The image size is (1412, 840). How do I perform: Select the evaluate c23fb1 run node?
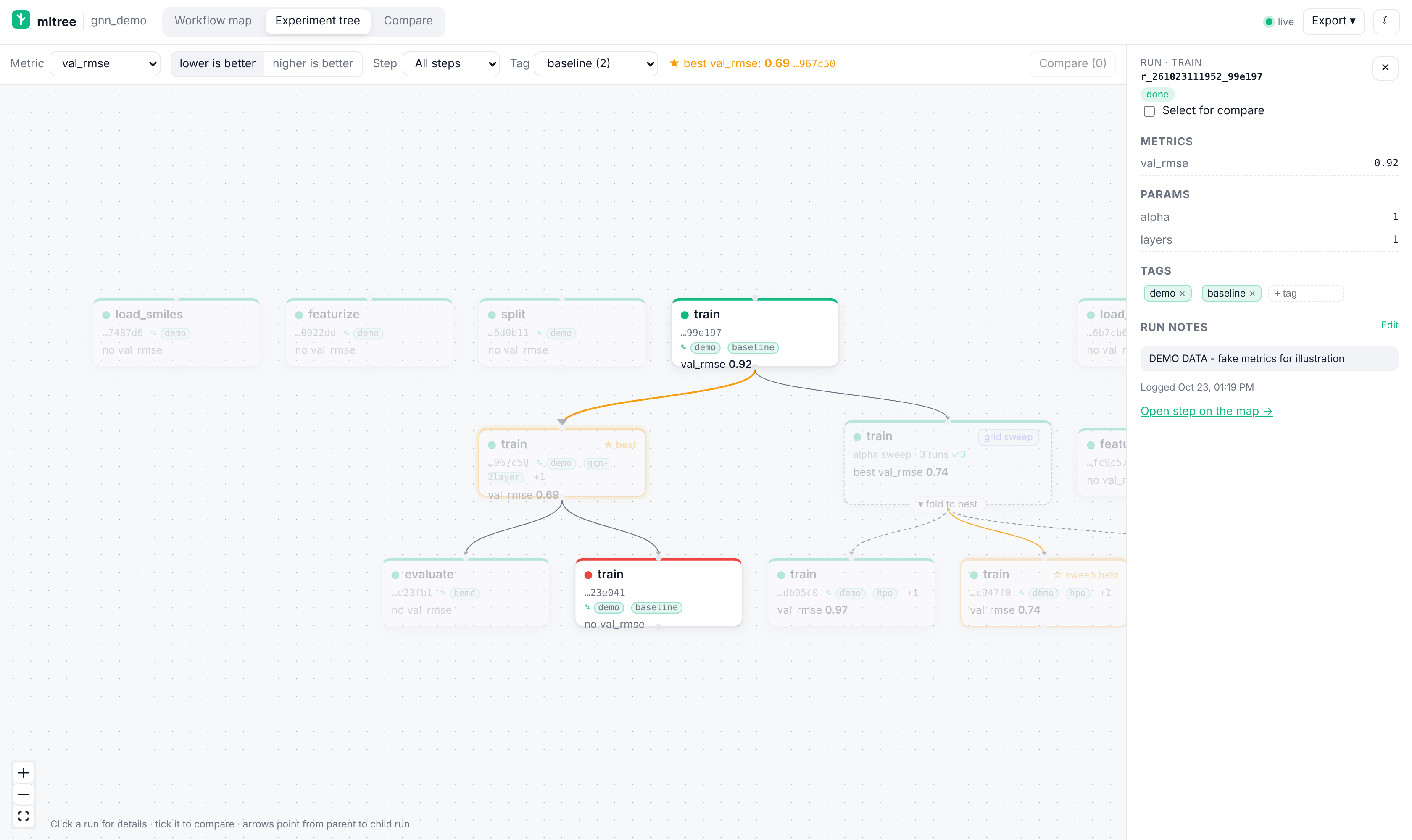pyautogui.click(x=466, y=593)
